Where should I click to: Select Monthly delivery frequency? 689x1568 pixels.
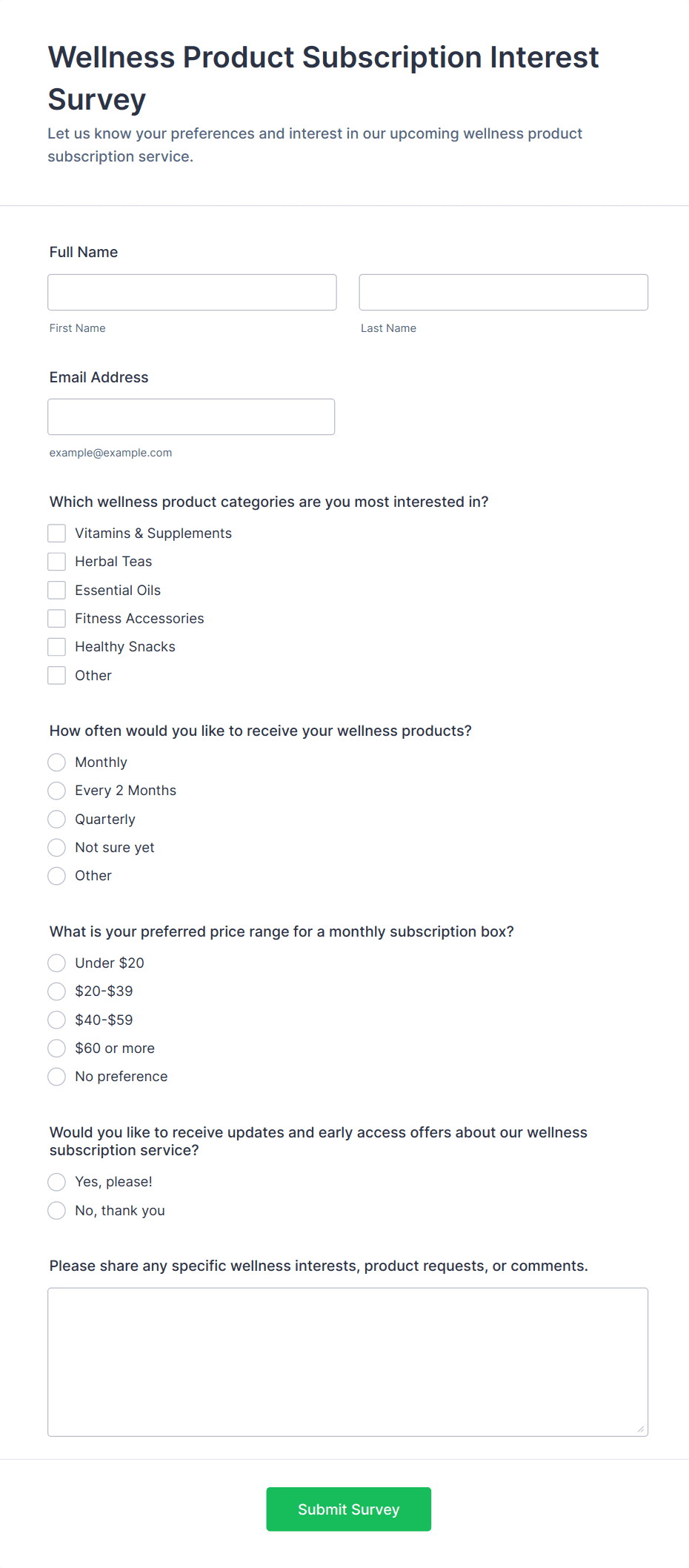(56, 762)
